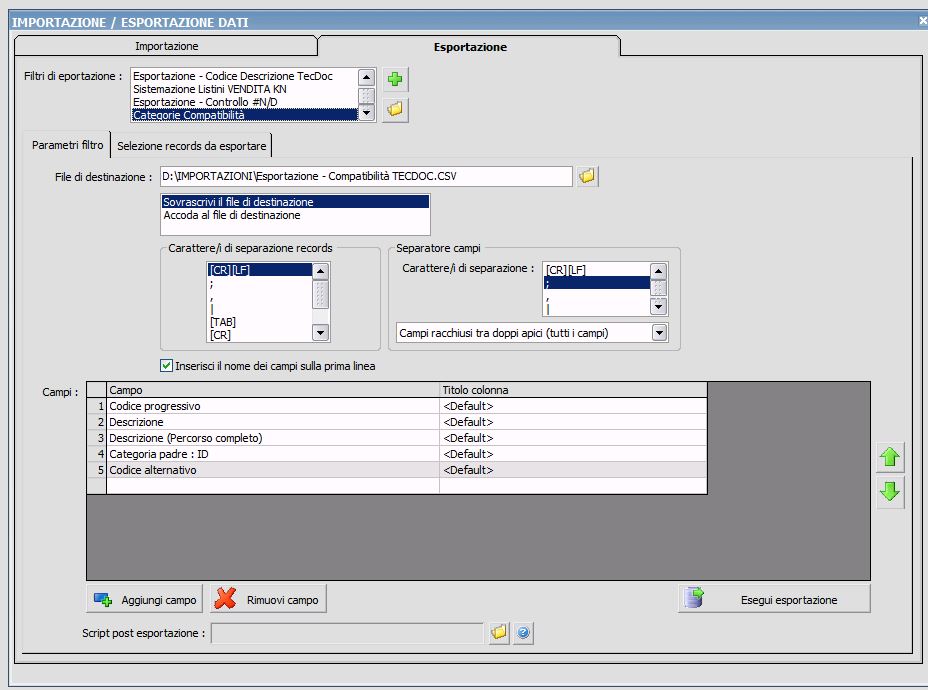928x690 pixels.
Task: Switch to the Importazione tab
Action: (x=166, y=46)
